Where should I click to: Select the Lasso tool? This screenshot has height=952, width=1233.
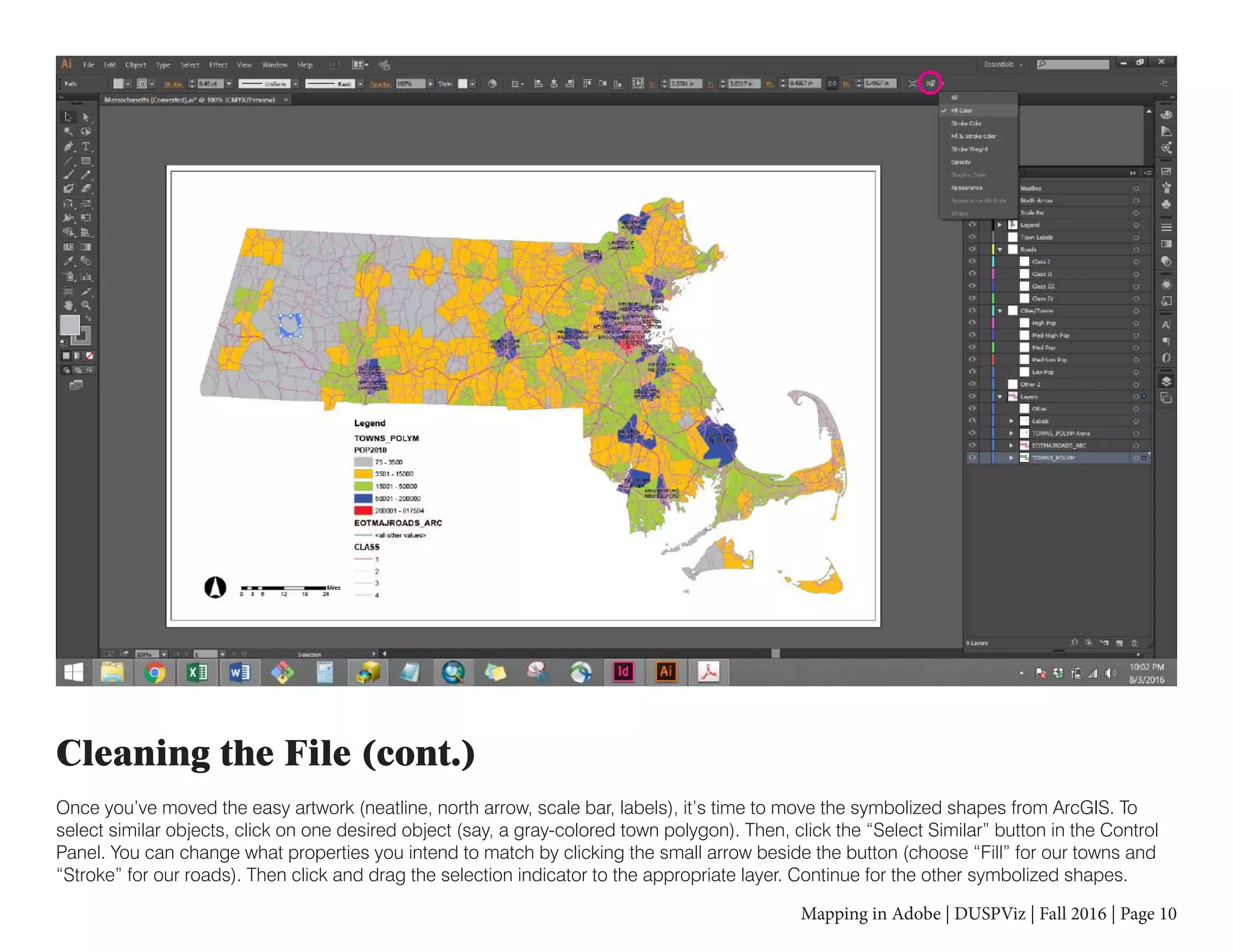86,132
